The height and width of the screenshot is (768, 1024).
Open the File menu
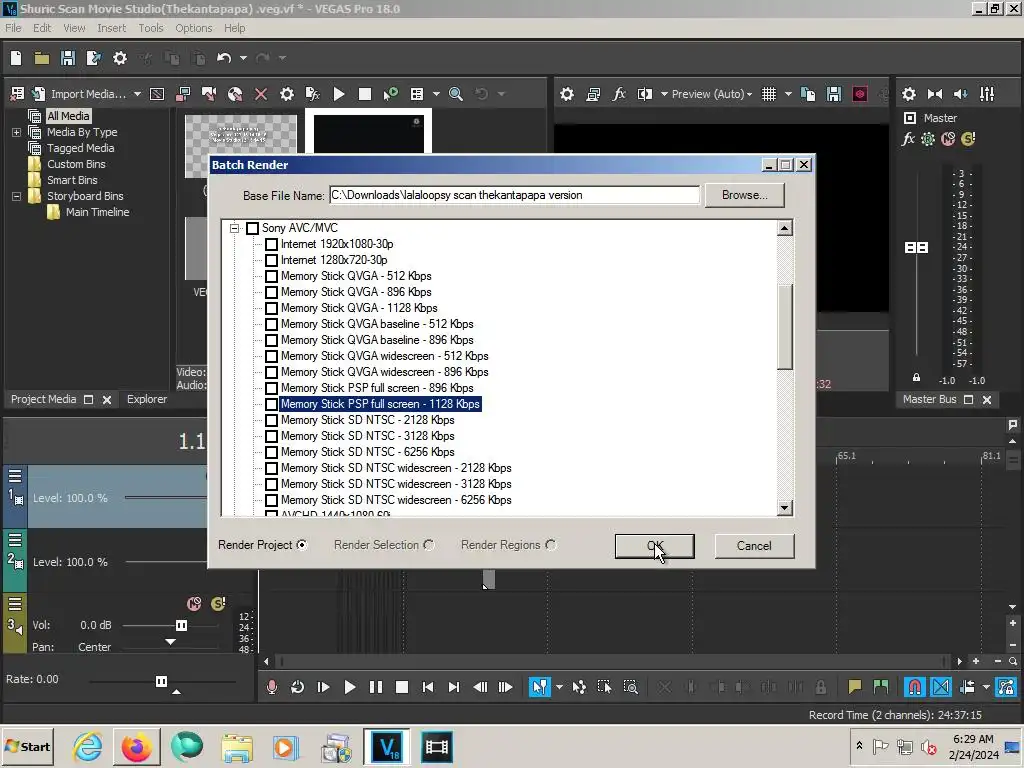click(x=13, y=28)
